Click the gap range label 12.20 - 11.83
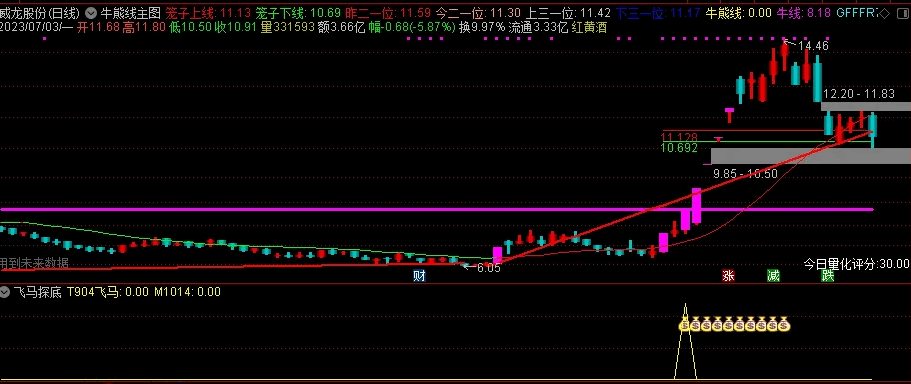The image size is (911, 384). (x=859, y=94)
